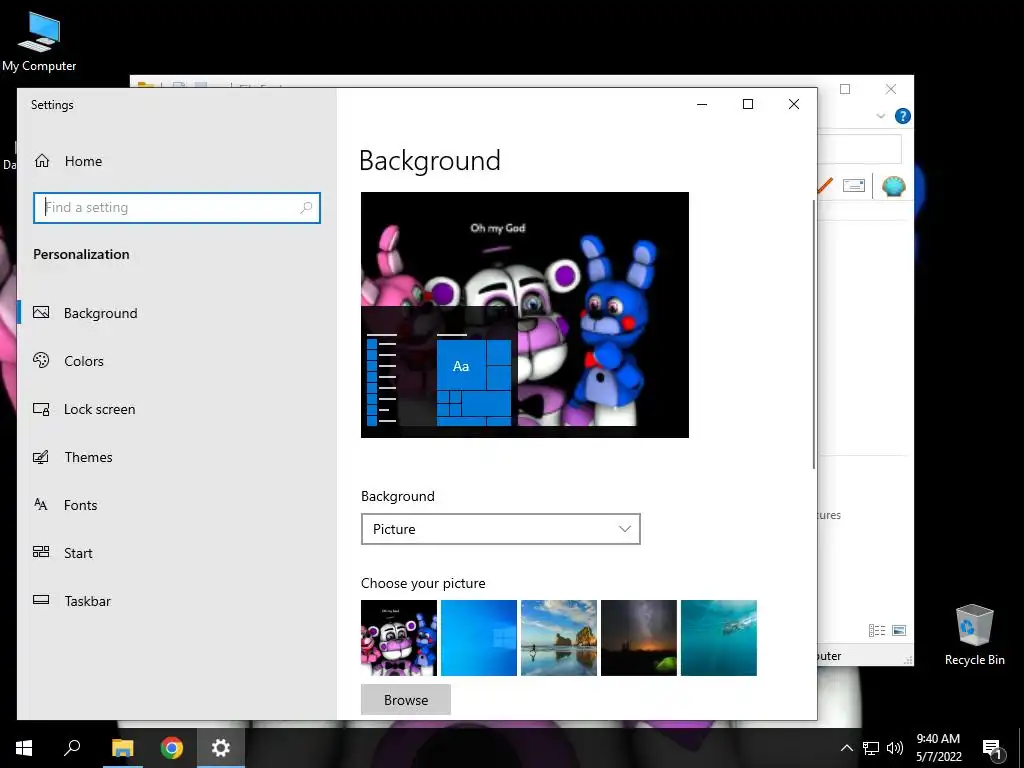Click the Colors palette icon

[41, 360]
